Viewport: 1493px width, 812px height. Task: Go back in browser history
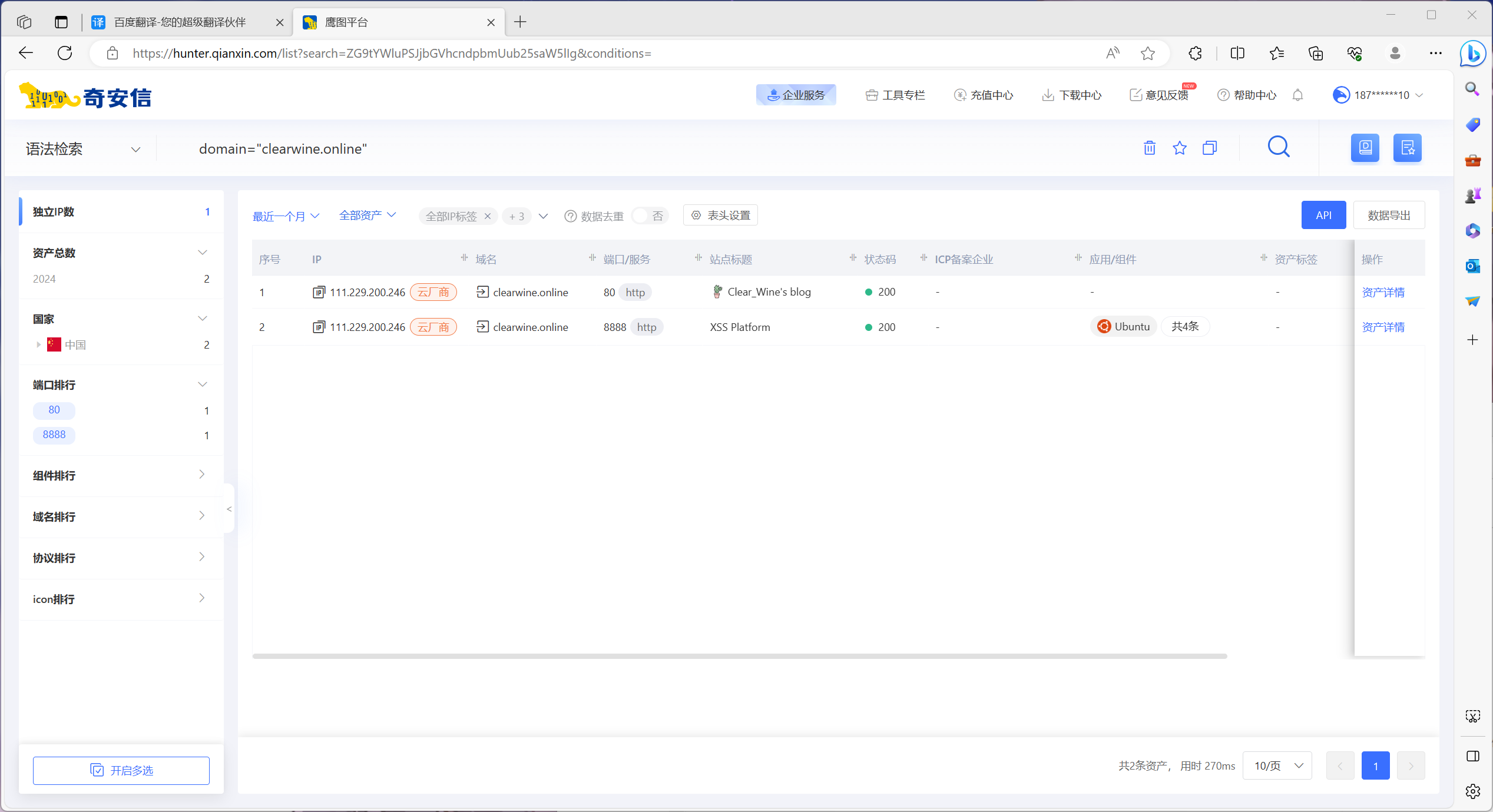[26, 53]
